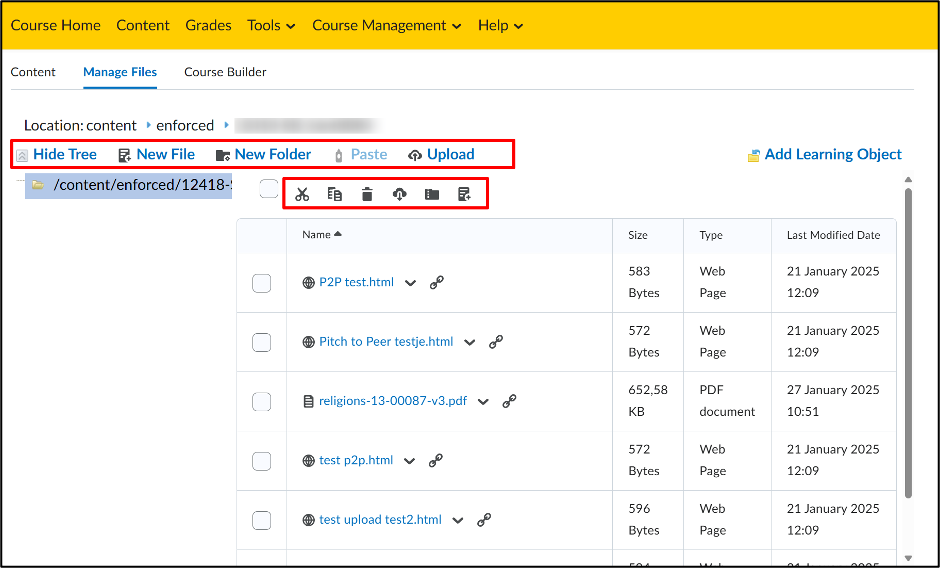Viewport: 940px width, 568px height.
Task: Switch to the Course Builder tab
Action: tap(225, 72)
